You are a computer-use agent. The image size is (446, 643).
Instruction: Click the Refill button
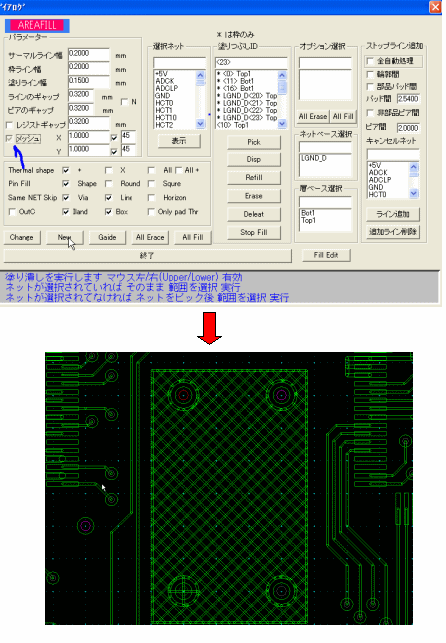click(254, 178)
